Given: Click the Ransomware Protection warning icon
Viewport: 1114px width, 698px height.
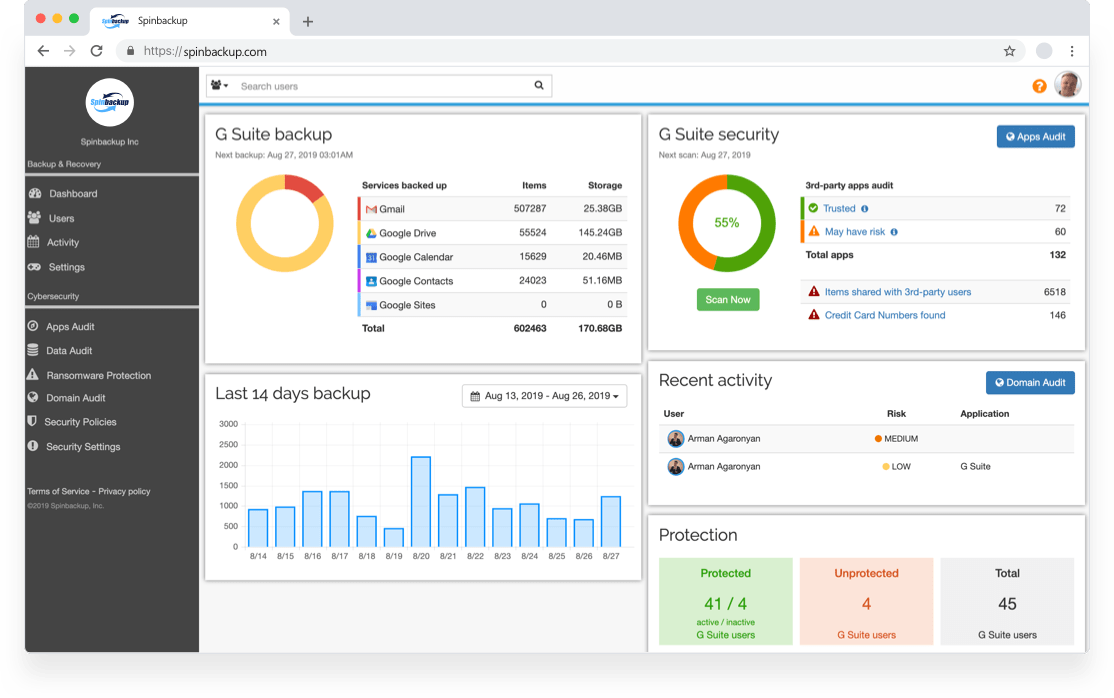Looking at the screenshot, I should click(x=33, y=375).
